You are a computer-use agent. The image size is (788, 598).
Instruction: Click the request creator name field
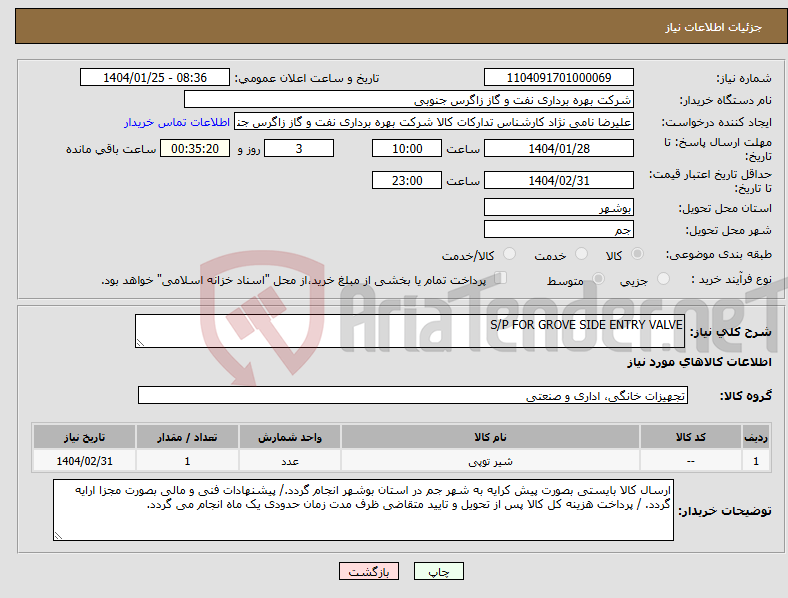[434, 122]
